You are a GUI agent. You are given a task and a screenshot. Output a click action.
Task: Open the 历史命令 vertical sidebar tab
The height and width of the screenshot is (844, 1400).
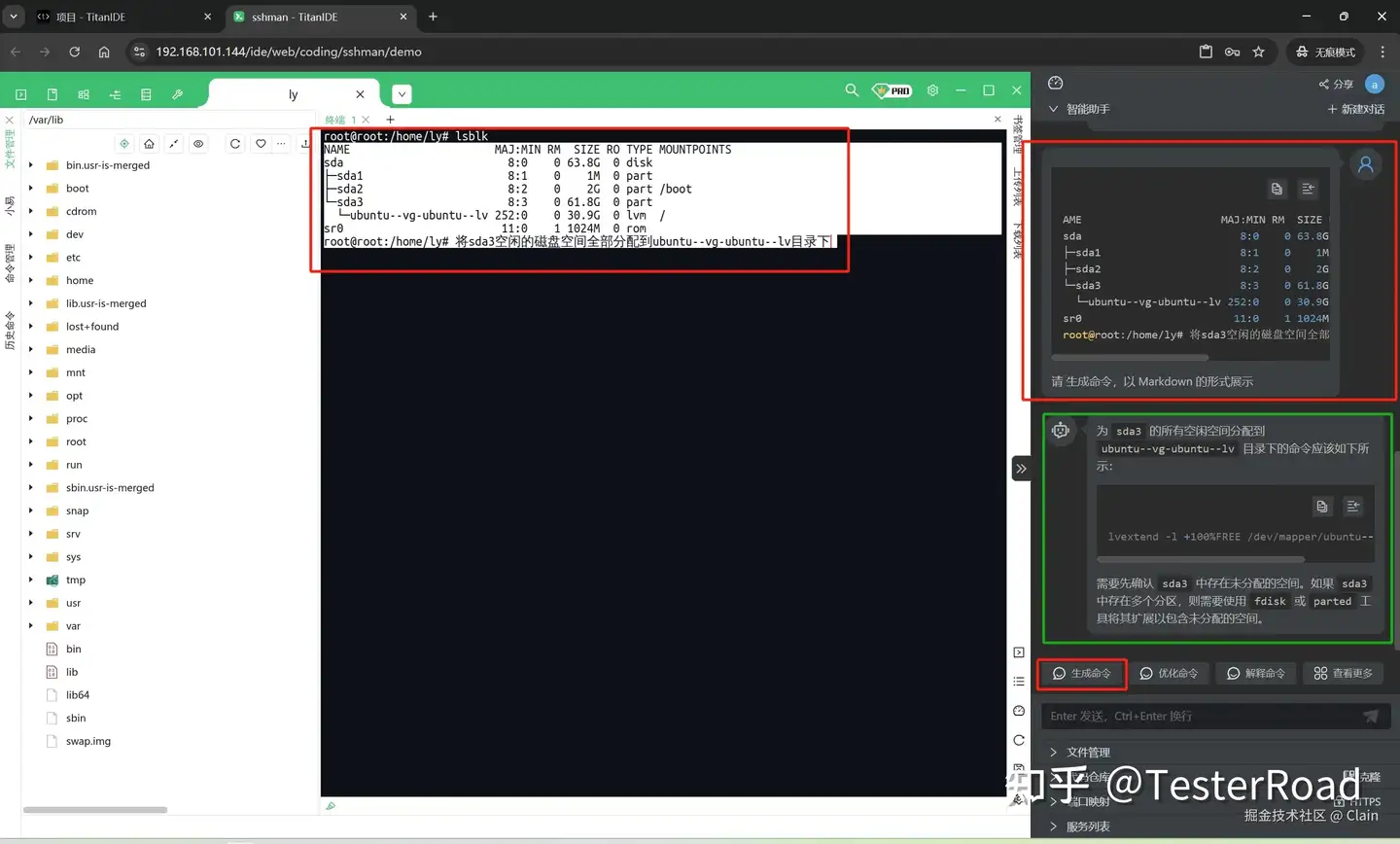(10, 331)
